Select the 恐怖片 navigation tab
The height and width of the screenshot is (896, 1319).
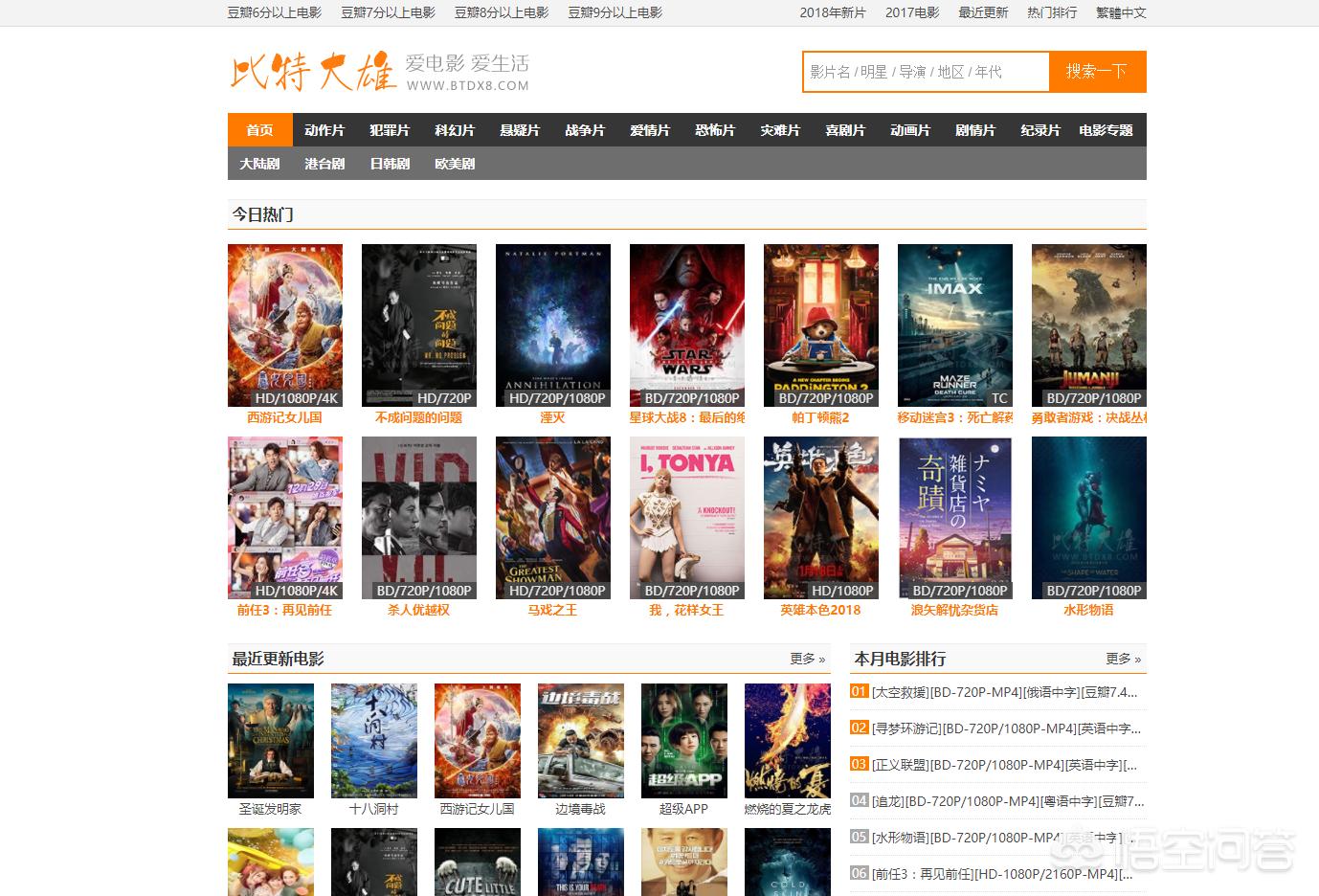pyautogui.click(x=715, y=130)
